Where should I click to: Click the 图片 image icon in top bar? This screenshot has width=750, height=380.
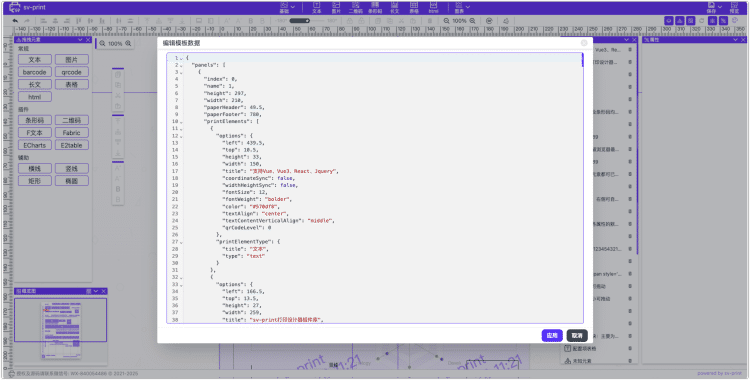pyautogui.click(x=336, y=7)
